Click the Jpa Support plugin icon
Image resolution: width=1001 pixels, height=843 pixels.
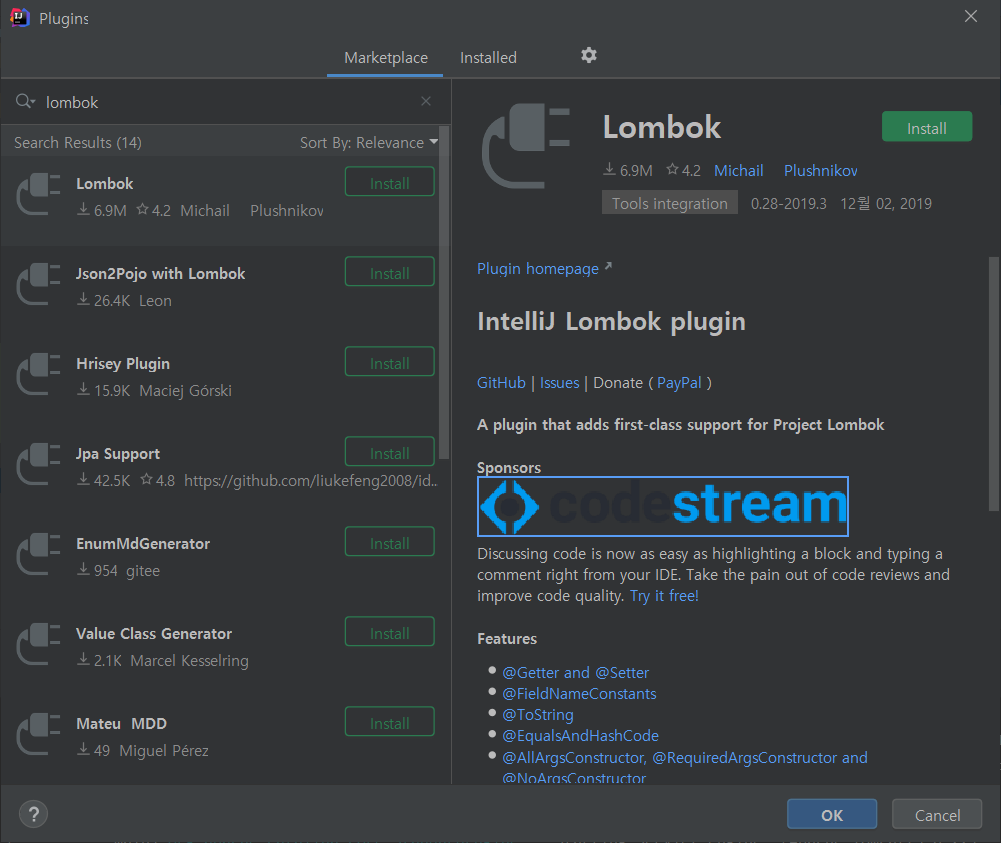point(38,465)
